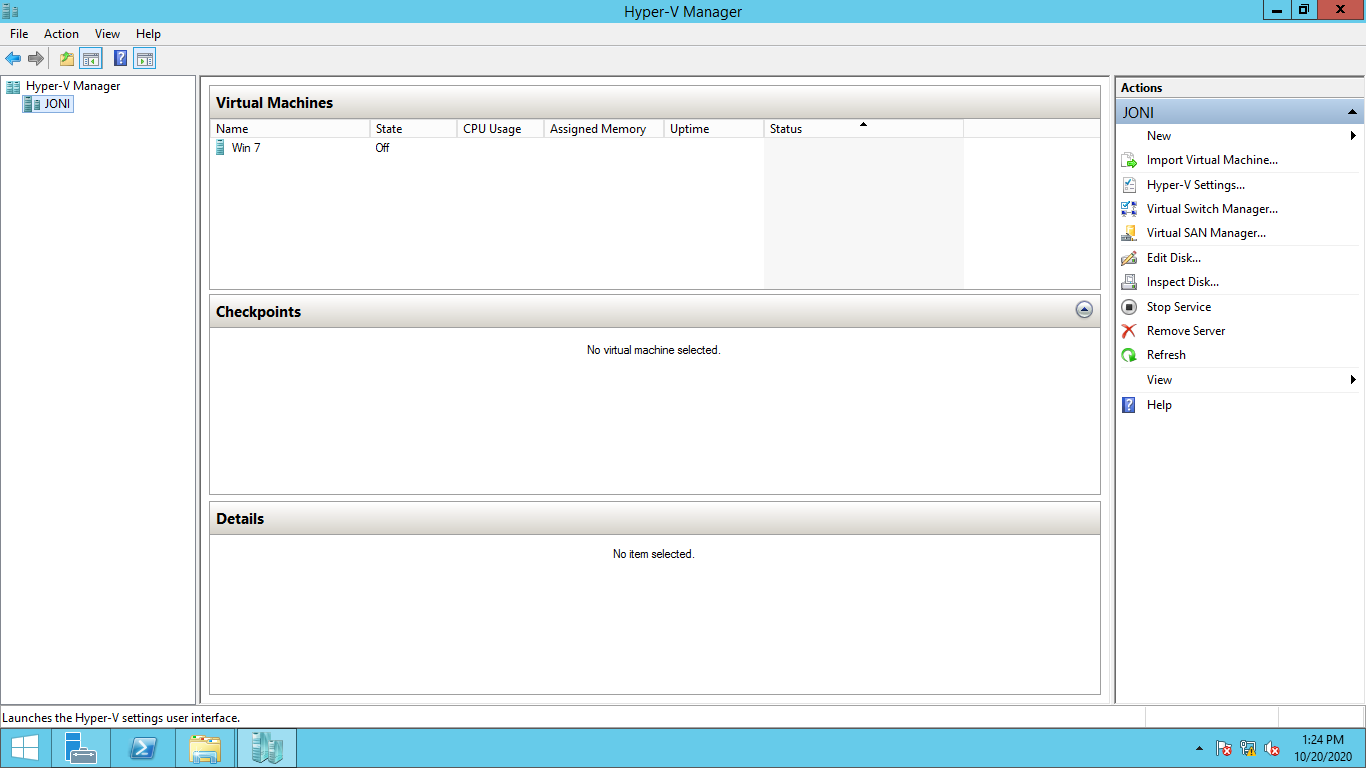The height and width of the screenshot is (768, 1366).
Task: Toggle the Show/Hide Action Pane icon
Action: click(x=145, y=59)
